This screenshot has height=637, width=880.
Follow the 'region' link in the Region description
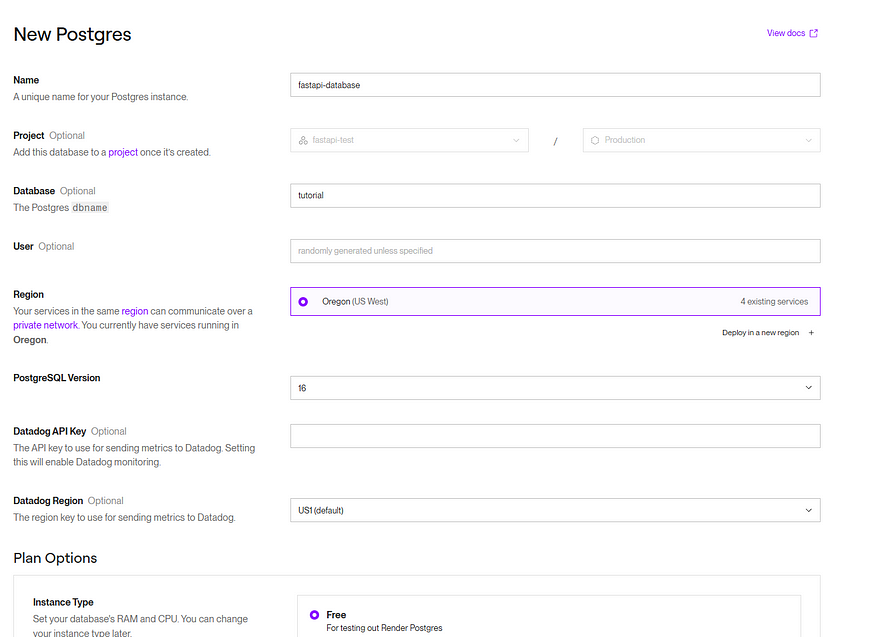pyautogui.click(x=134, y=311)
